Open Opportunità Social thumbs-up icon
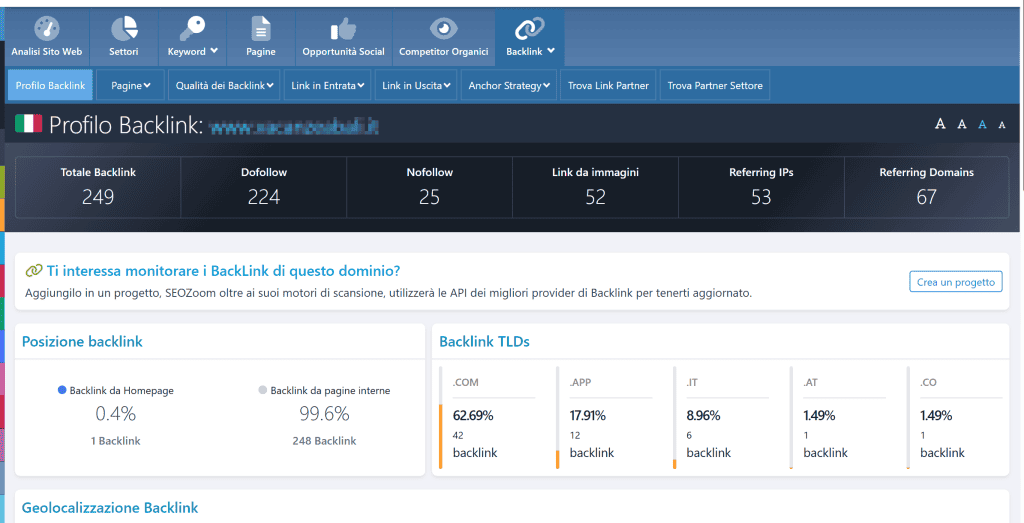 click(x=343, y=29)
